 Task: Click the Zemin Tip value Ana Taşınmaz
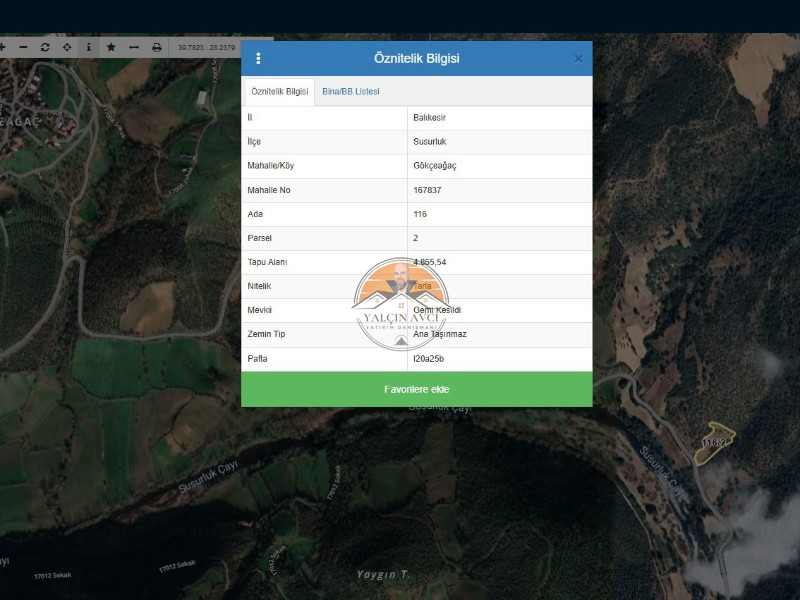click(x=440, y=334)
